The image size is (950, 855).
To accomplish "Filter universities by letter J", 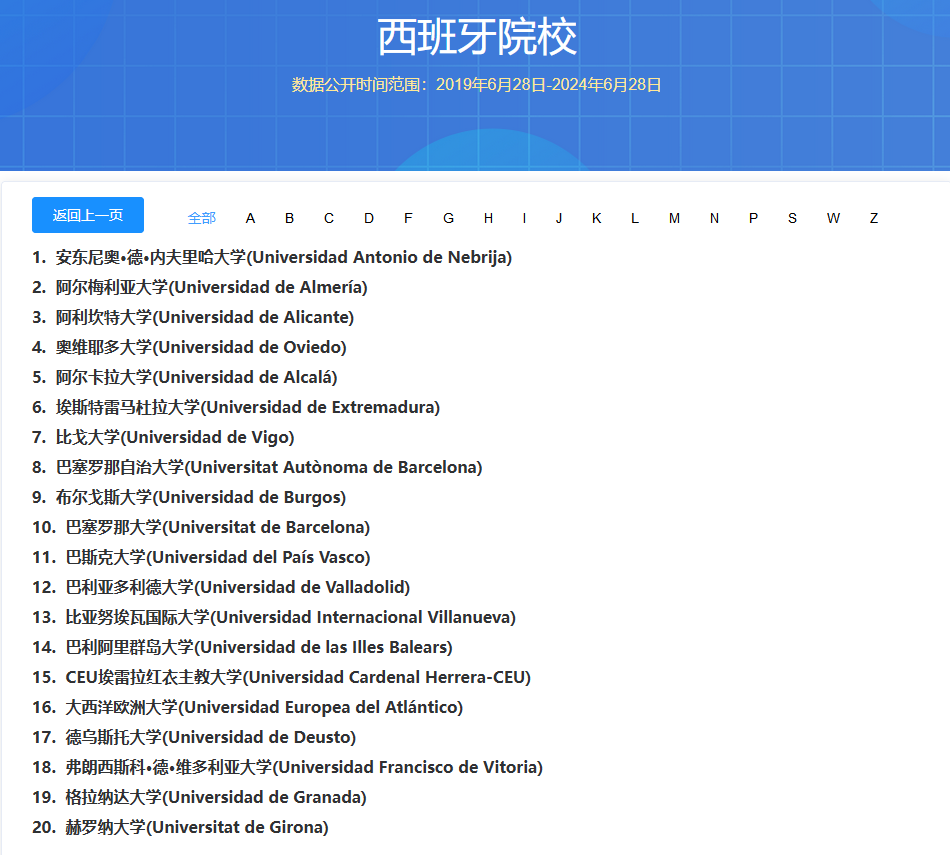I will [x=559, y=218].
